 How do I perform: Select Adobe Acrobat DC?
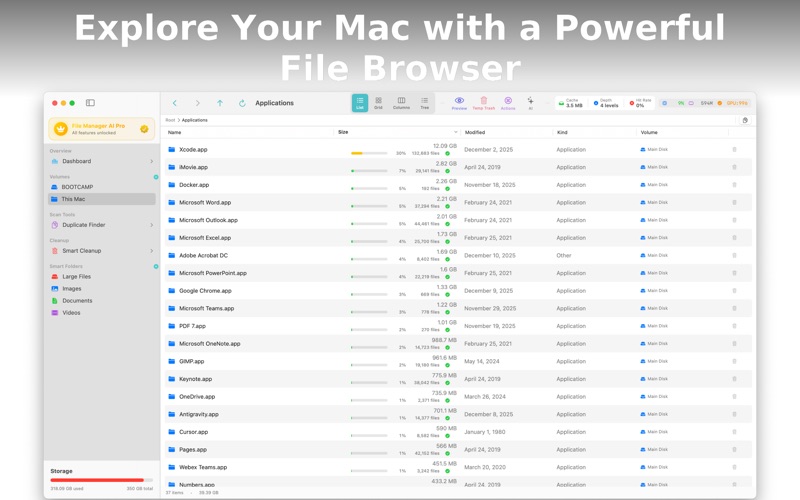[458, 256]
